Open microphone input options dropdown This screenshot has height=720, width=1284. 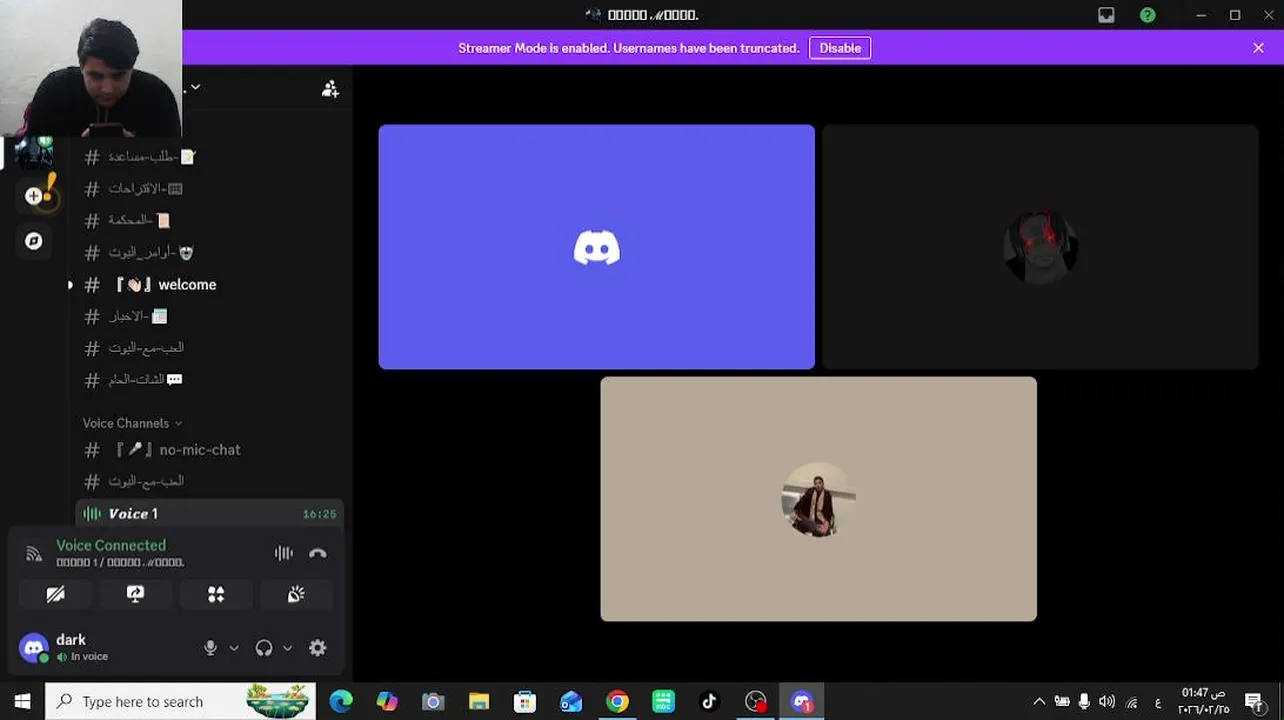(x=234, y=648)
